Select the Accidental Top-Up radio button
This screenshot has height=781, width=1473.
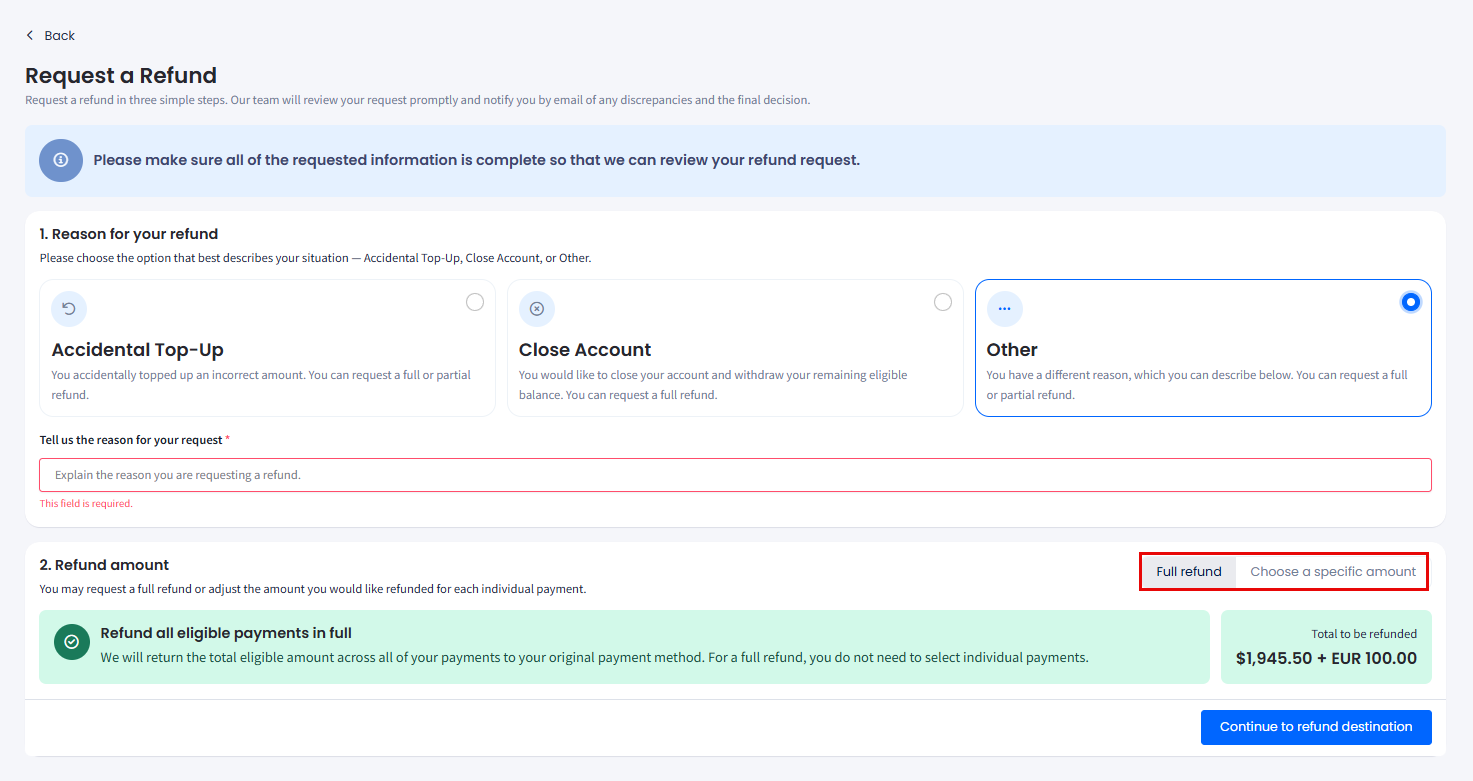475,302
